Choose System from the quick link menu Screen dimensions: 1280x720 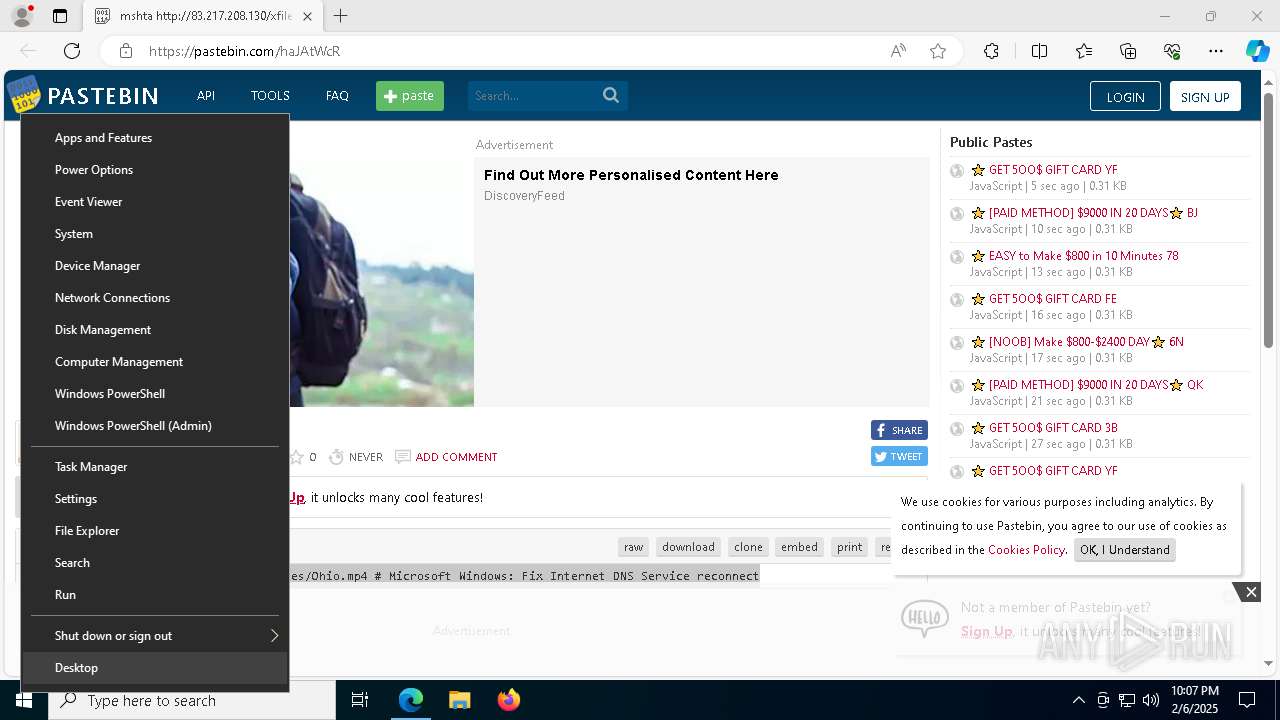155,234
